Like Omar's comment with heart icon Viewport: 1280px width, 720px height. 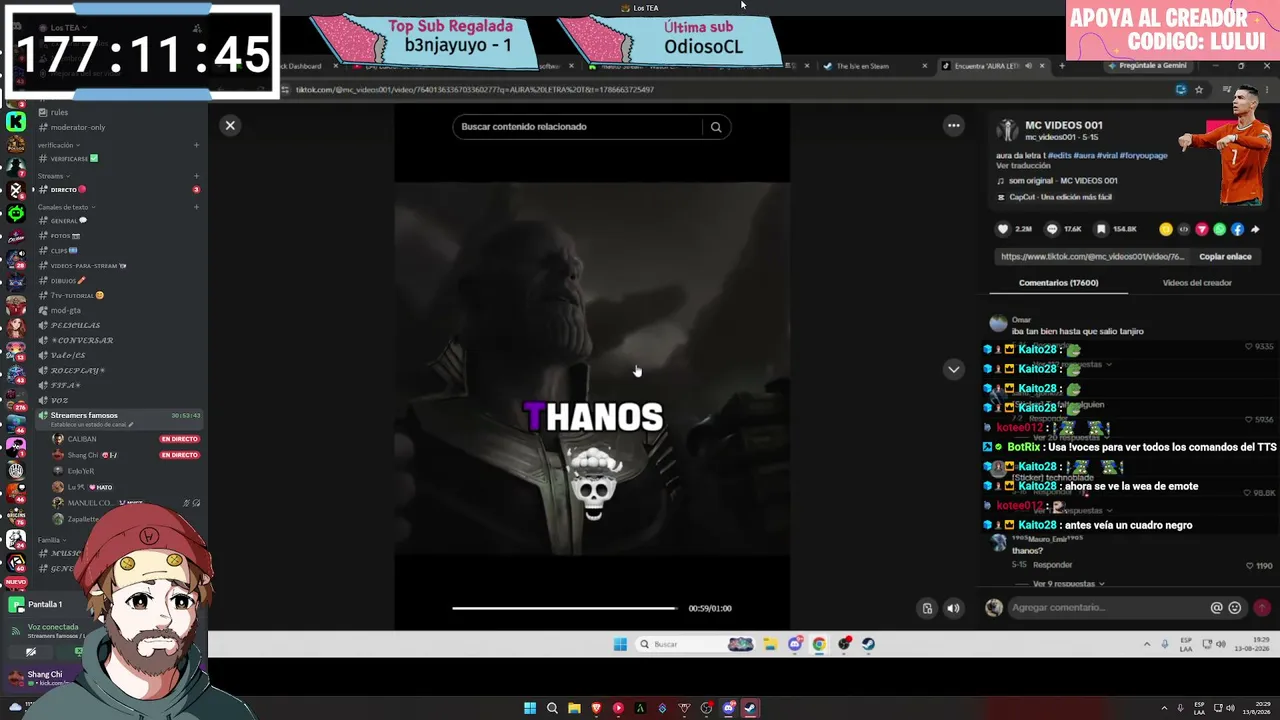click(x=1249, y=347)
